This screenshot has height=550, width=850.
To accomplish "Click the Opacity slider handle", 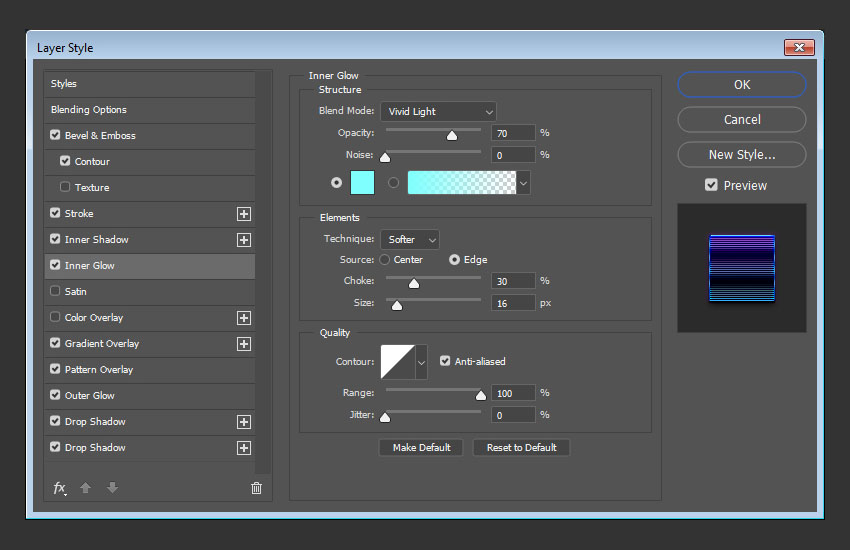I will (x=452, y=135).
